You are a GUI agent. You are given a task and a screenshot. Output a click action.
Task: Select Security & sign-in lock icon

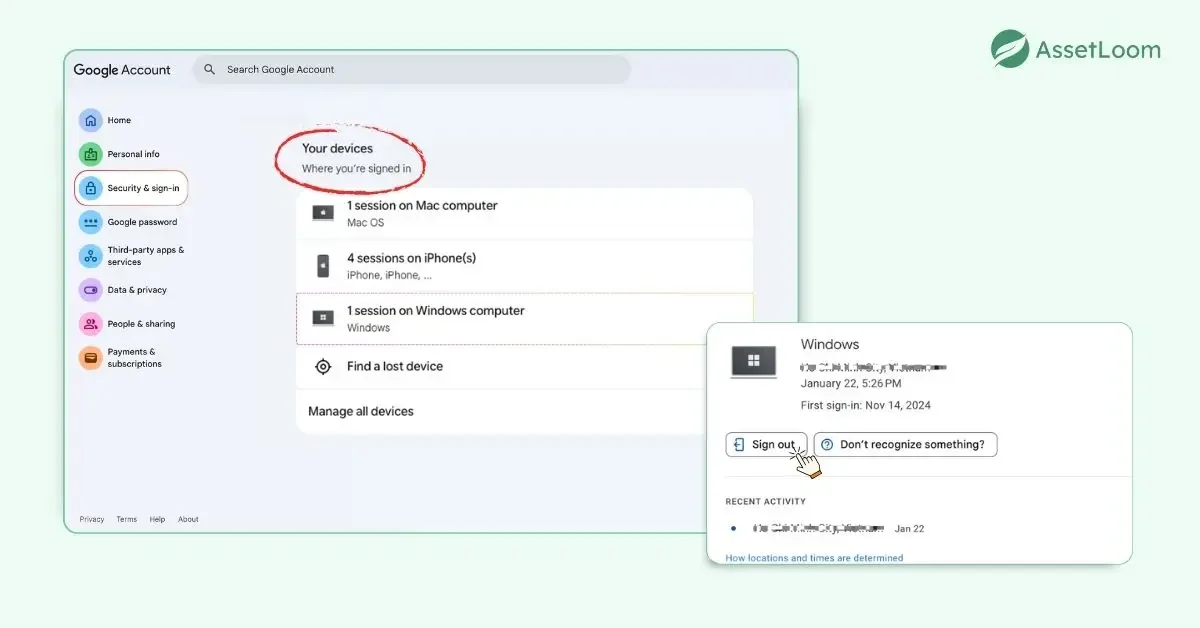click(x=91, y=188)
